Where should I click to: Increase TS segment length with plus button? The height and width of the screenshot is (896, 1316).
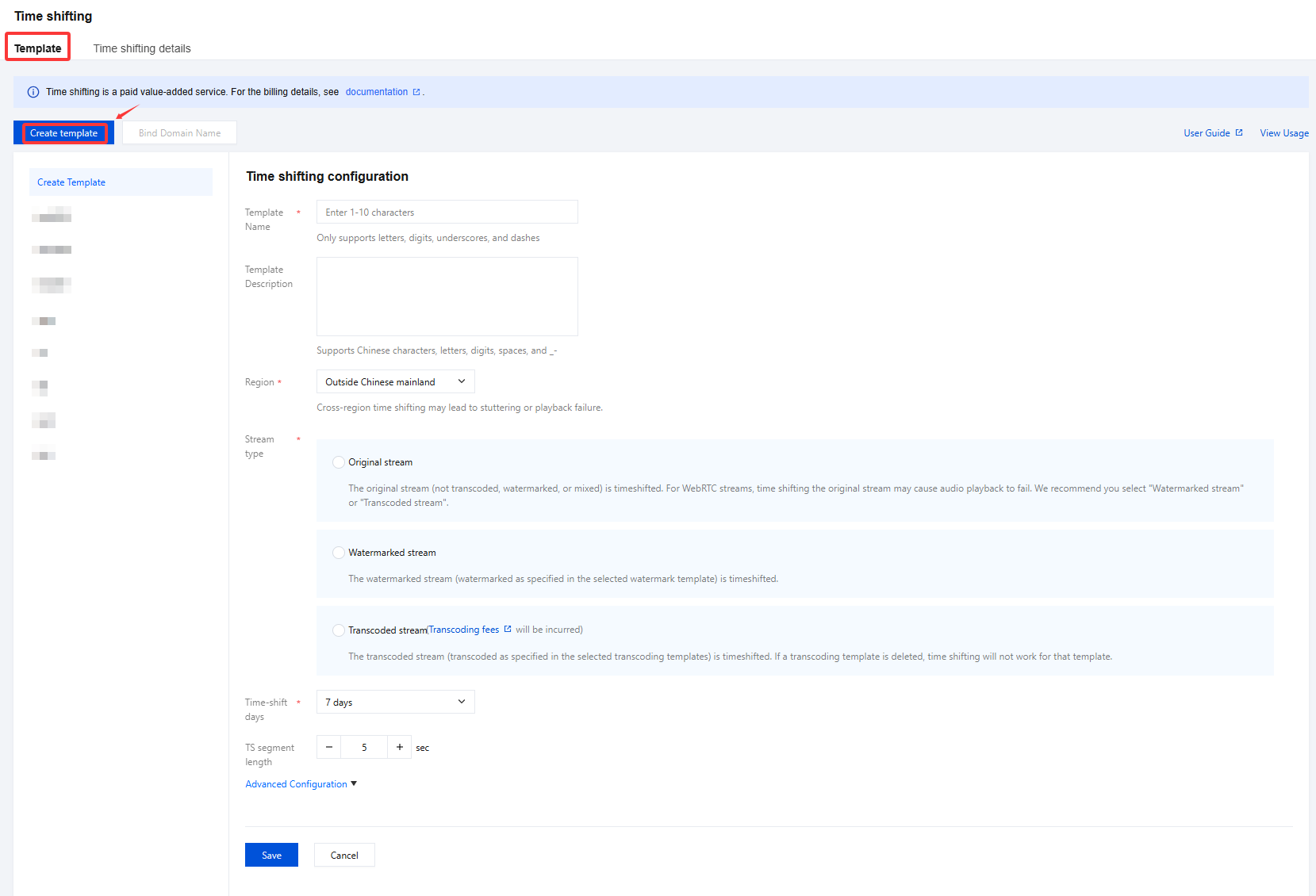tap(400, 747)
